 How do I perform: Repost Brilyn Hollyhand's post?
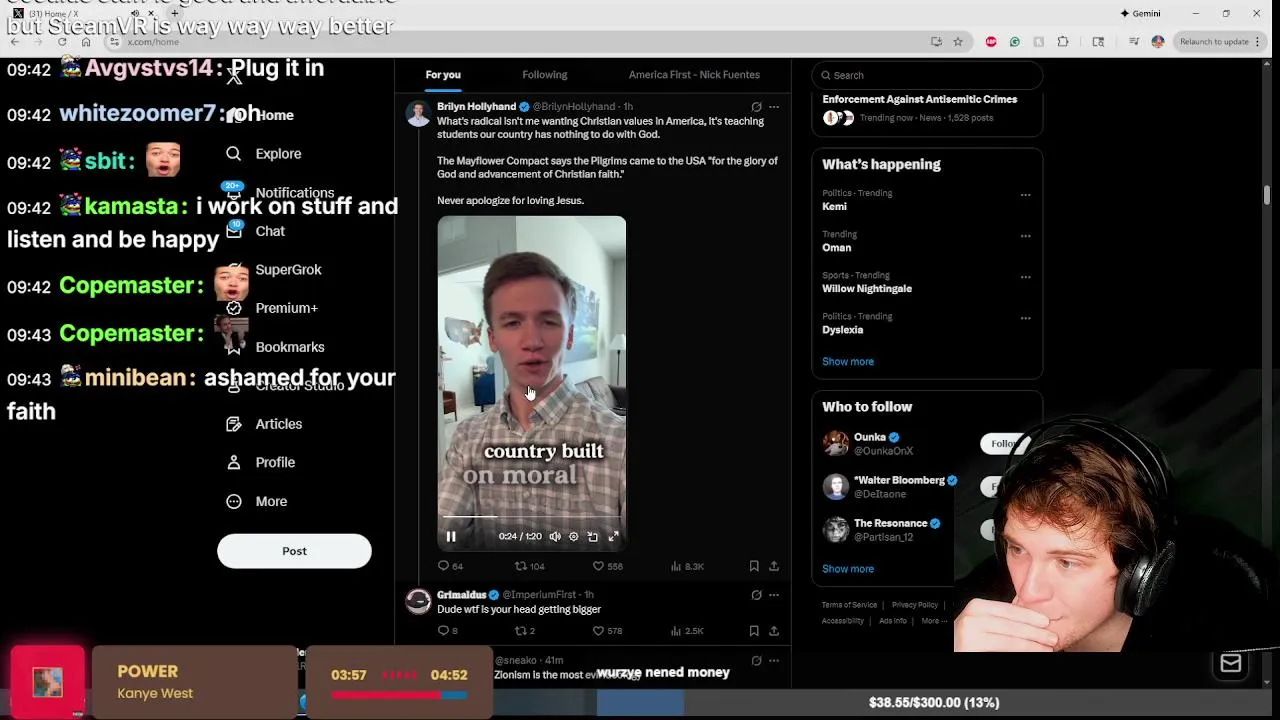(x=529, y=566)
